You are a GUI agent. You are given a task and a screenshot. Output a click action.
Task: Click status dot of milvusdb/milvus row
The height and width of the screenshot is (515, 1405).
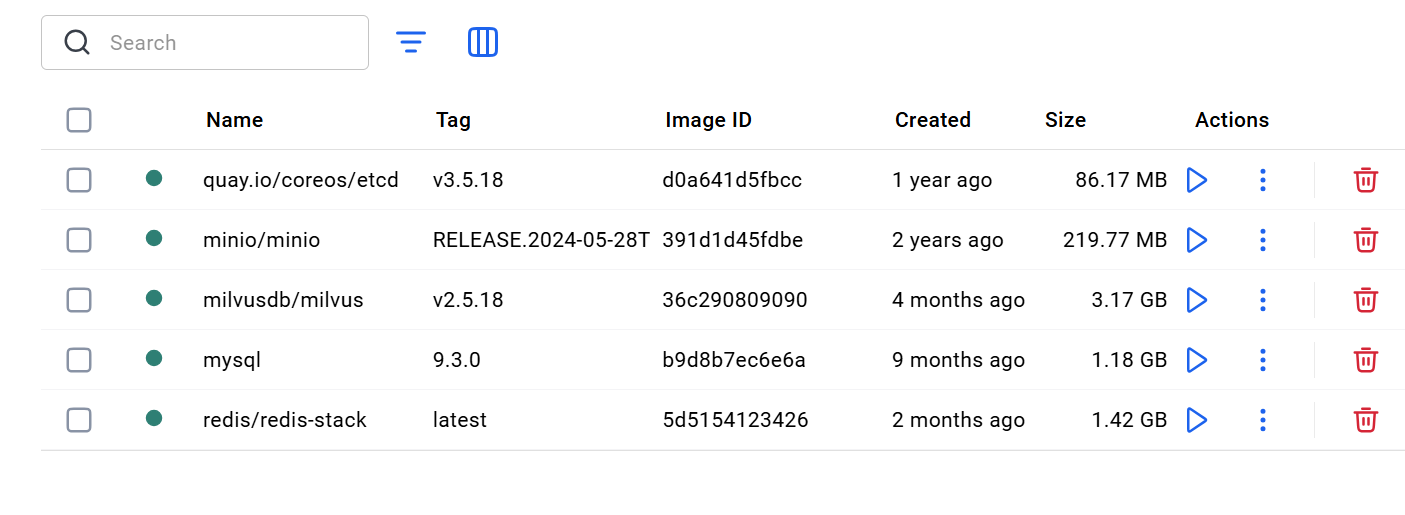tap(154, 298)
